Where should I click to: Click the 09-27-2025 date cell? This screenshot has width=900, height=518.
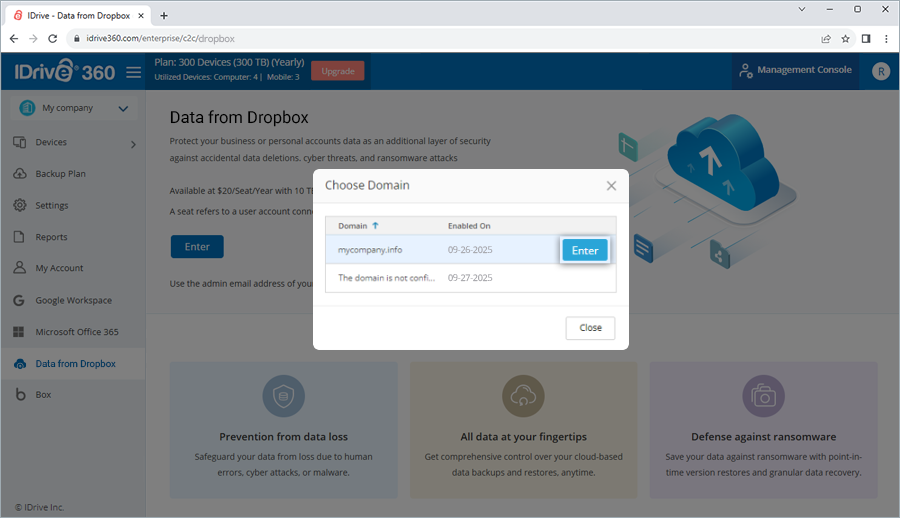(470, 278)
